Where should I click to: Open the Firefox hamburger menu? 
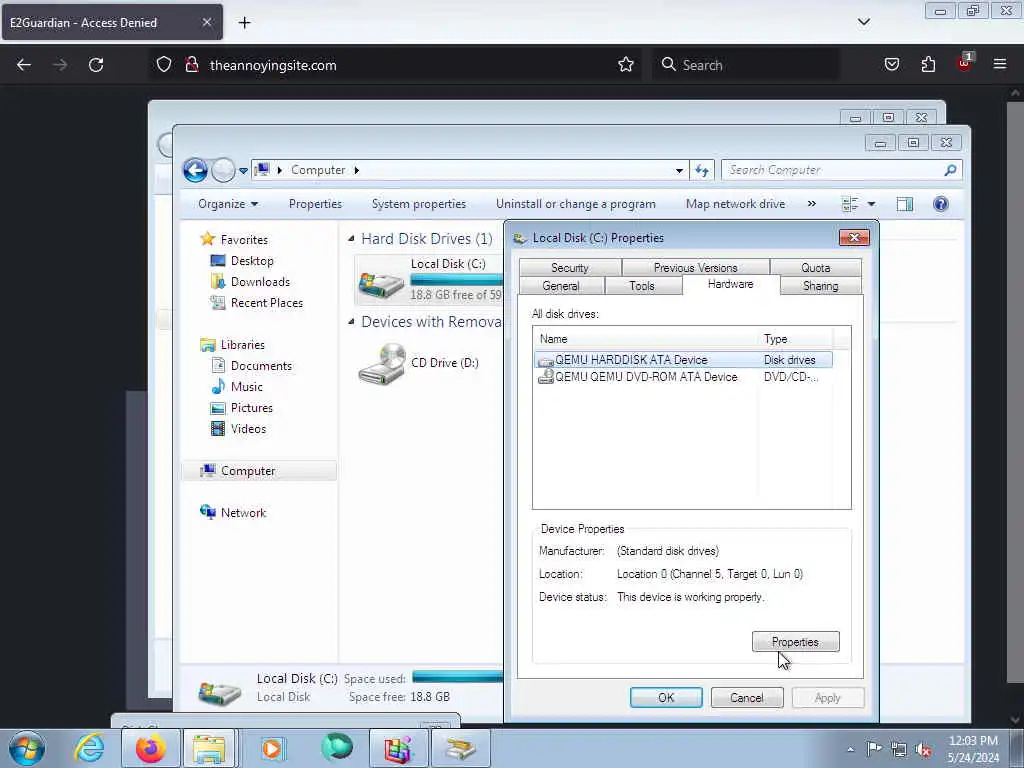[x=1000, y=65]
